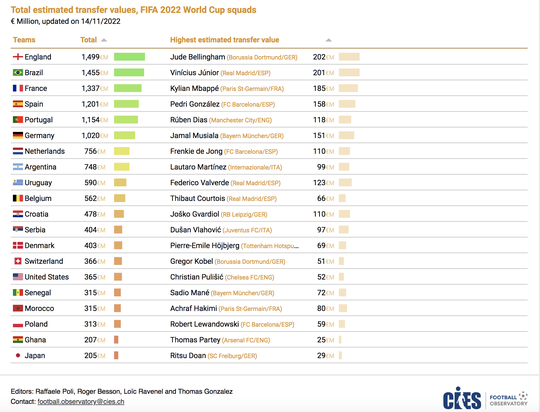Click the Argentina flag icon

point(18,167)
